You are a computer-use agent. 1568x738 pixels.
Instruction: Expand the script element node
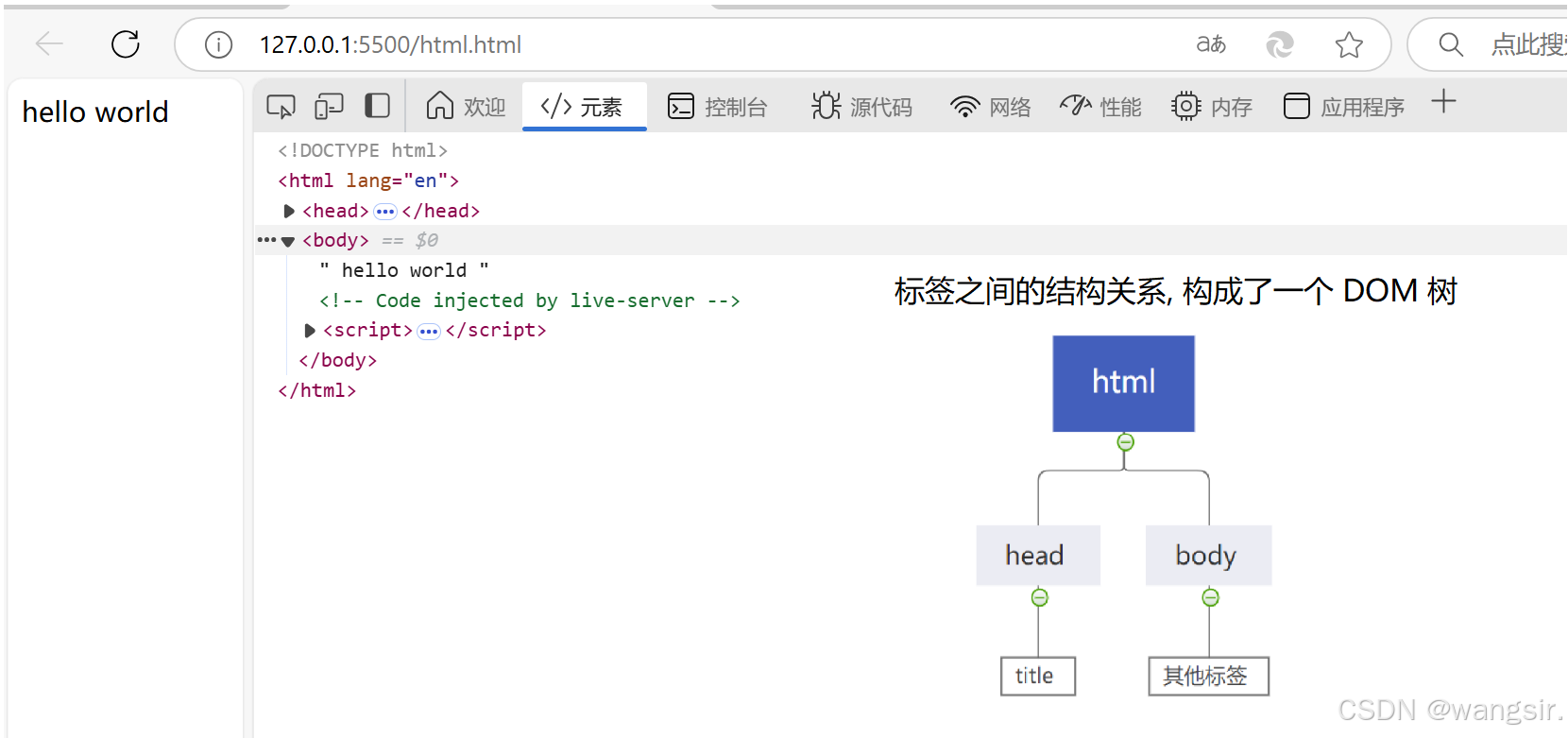coord(310,331)
